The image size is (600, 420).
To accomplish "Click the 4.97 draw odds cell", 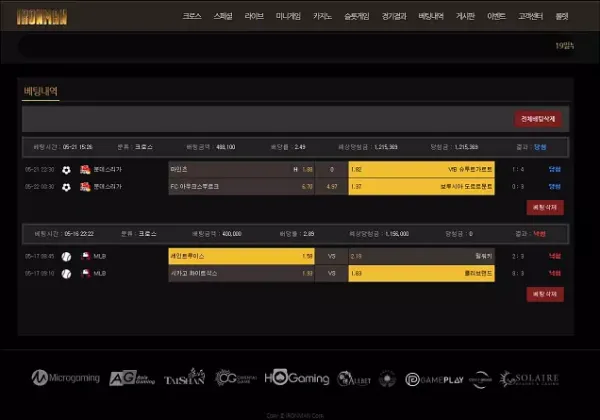I will point(332,187).
